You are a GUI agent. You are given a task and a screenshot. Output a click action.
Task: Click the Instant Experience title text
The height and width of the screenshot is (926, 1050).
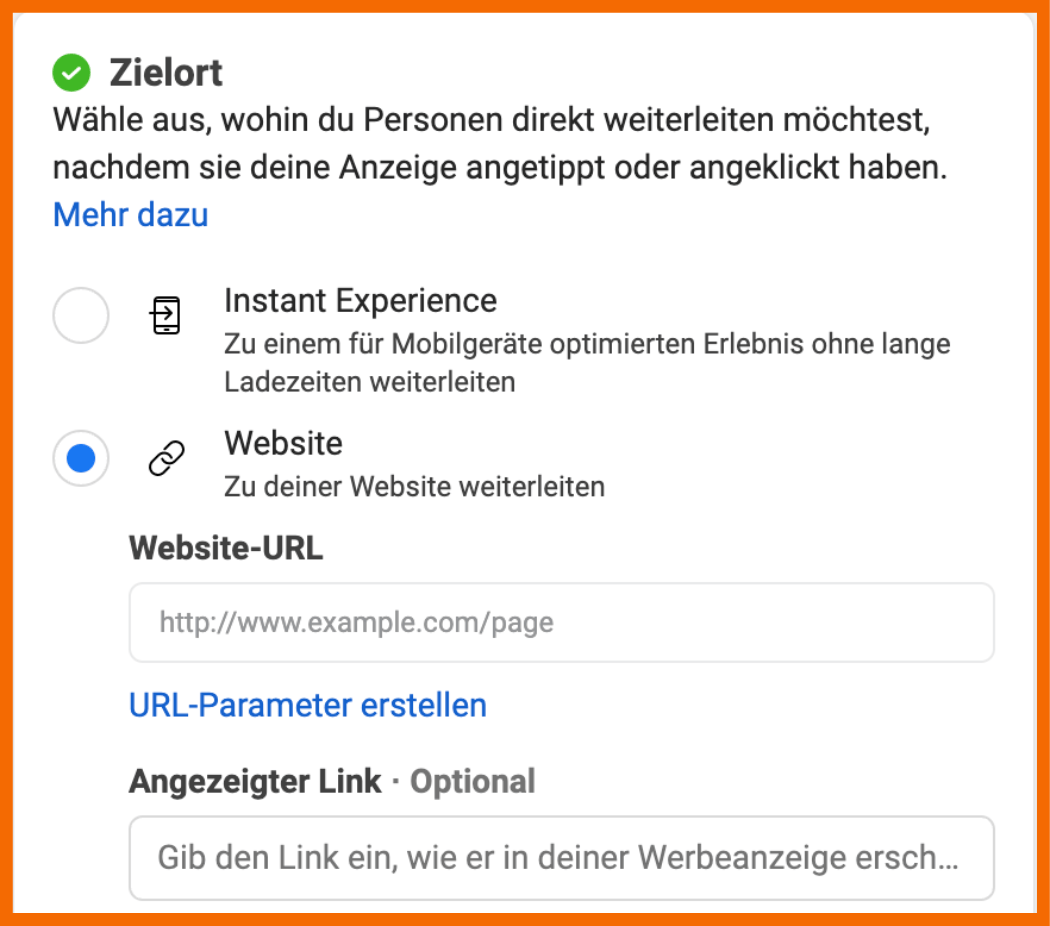click(x=361, y=300)
